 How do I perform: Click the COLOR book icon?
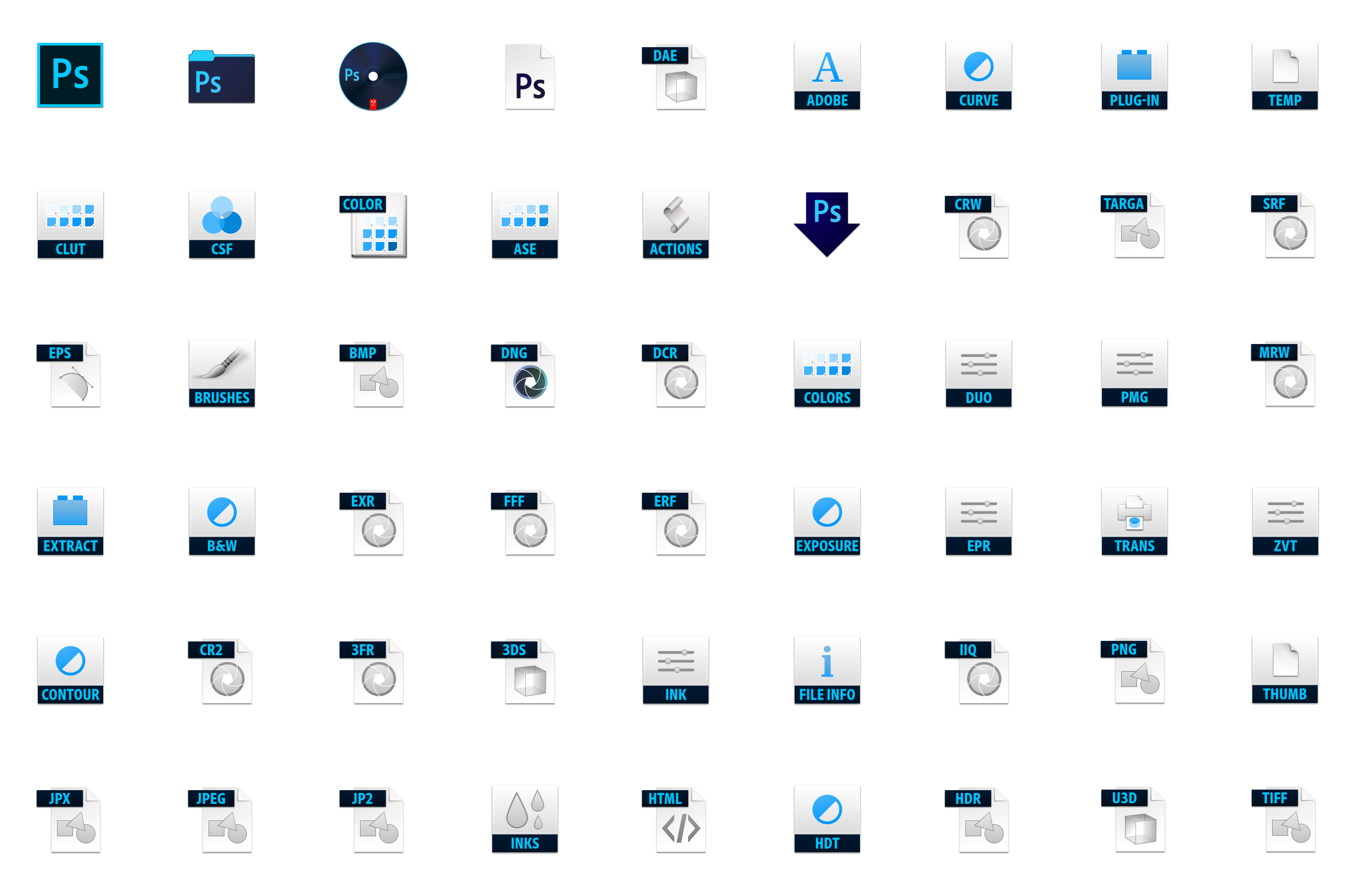coord(373,226)
